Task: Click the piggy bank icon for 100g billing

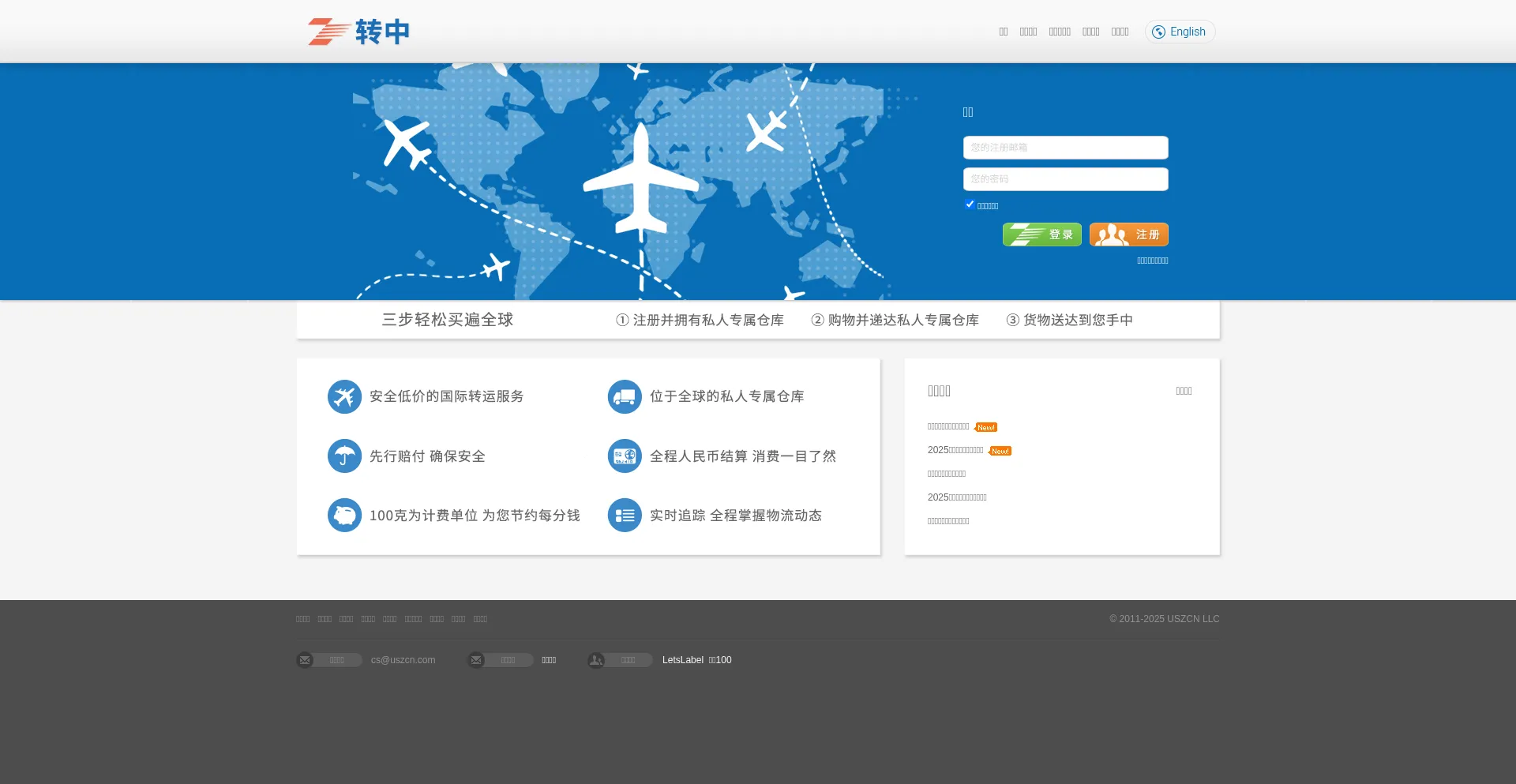Action: [x=344, y=515]
